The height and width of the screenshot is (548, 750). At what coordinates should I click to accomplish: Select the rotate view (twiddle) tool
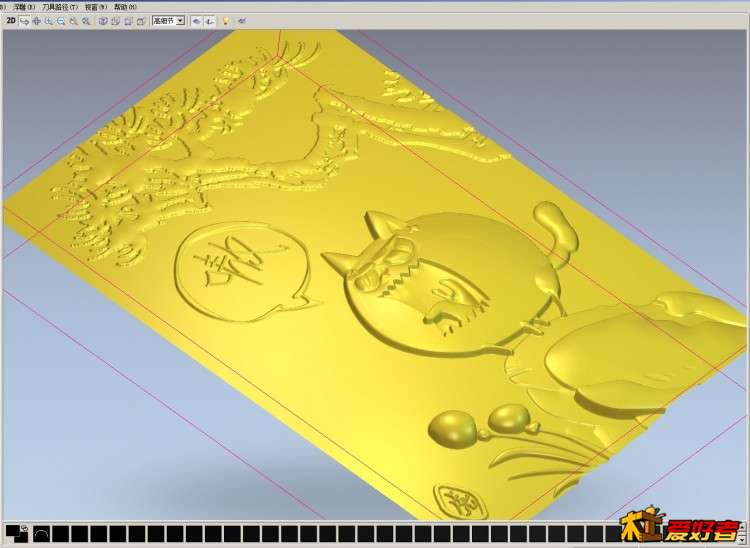click(24, 21)
